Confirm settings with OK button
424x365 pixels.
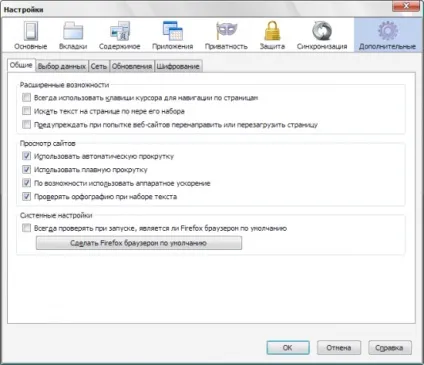(x=288, y=348)
